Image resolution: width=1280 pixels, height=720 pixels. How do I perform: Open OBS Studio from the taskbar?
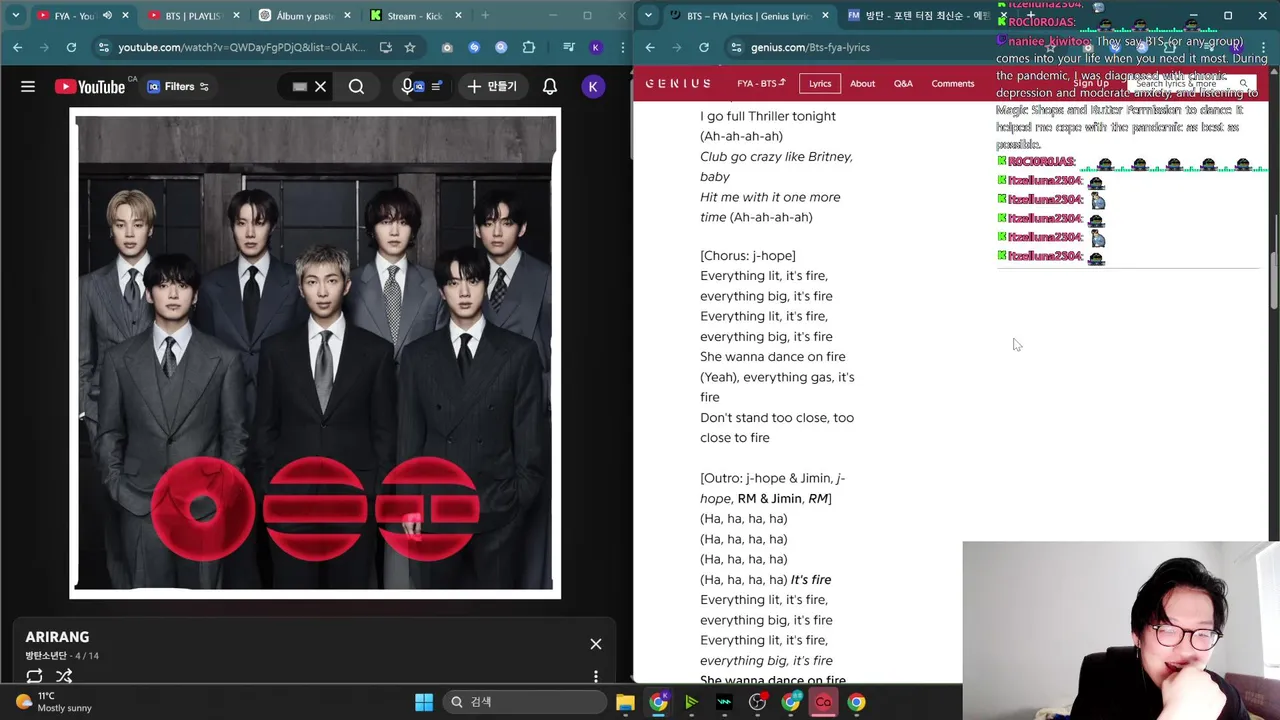(757, 702)
